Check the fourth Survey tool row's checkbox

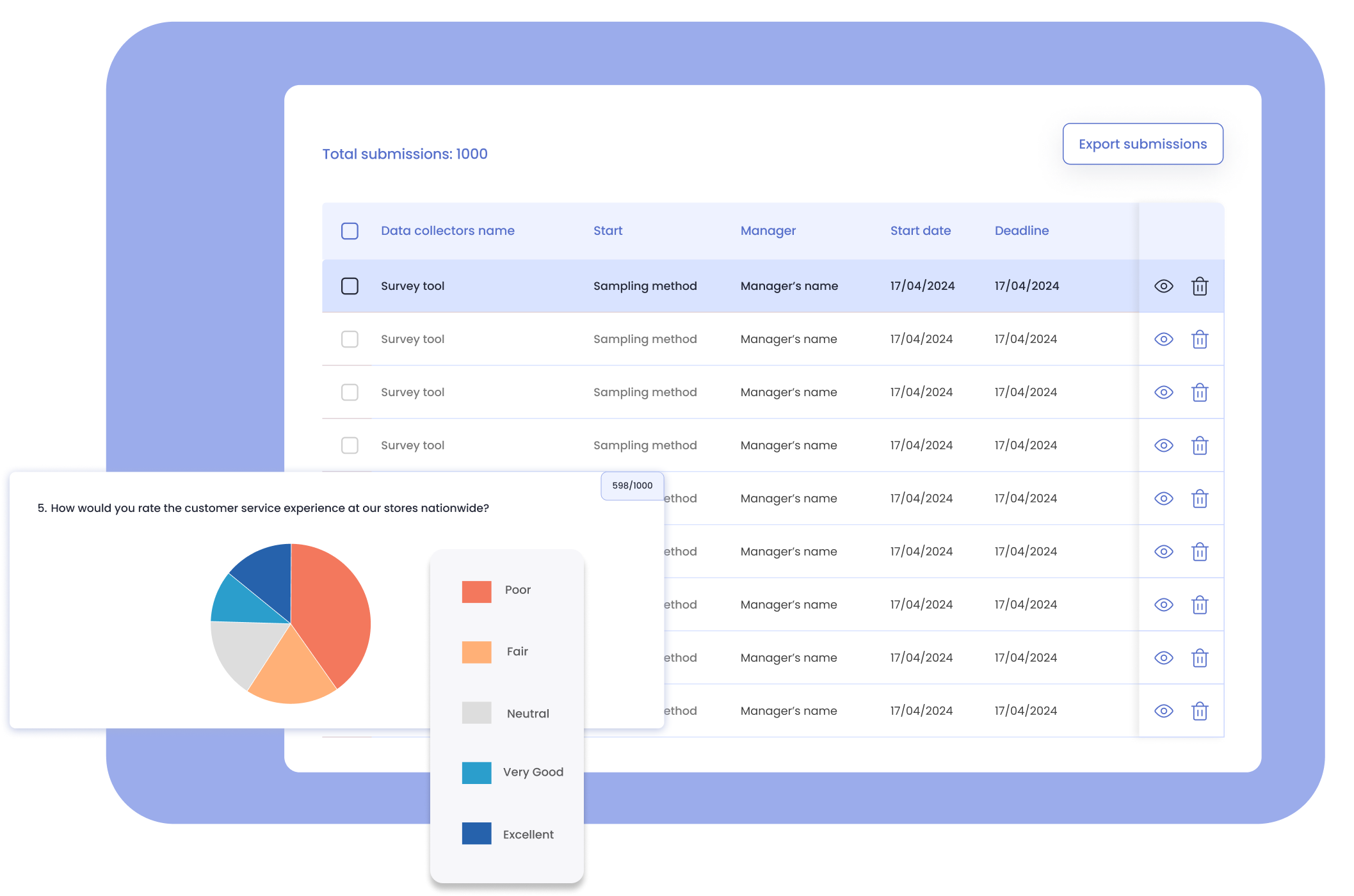click(x=350, y=445)
